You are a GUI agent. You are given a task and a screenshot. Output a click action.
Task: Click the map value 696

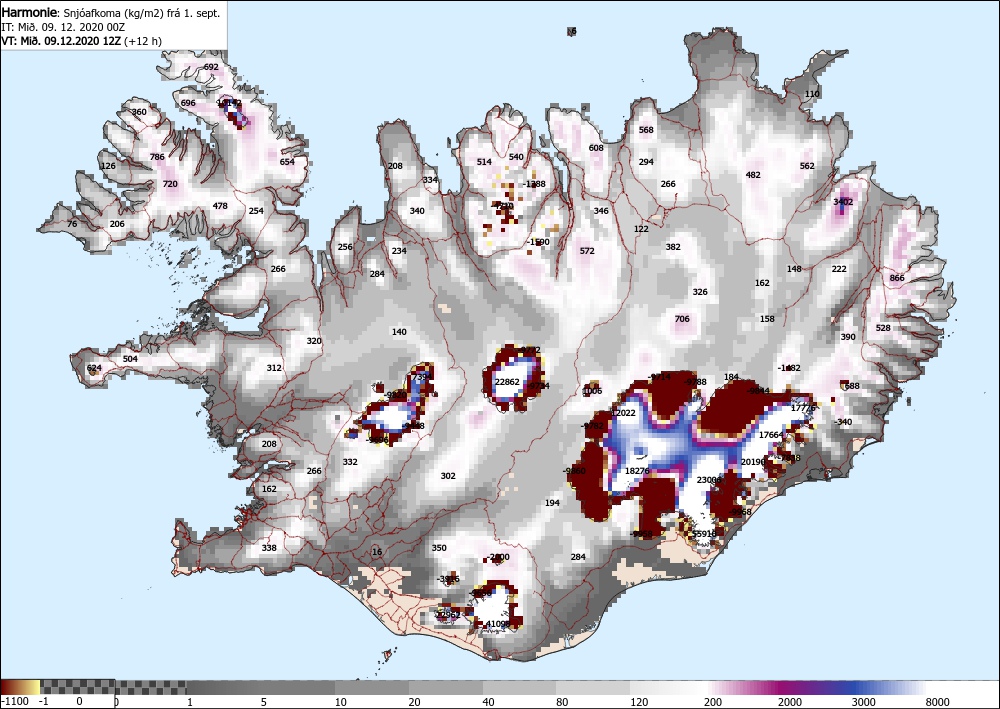pos(188,103)
